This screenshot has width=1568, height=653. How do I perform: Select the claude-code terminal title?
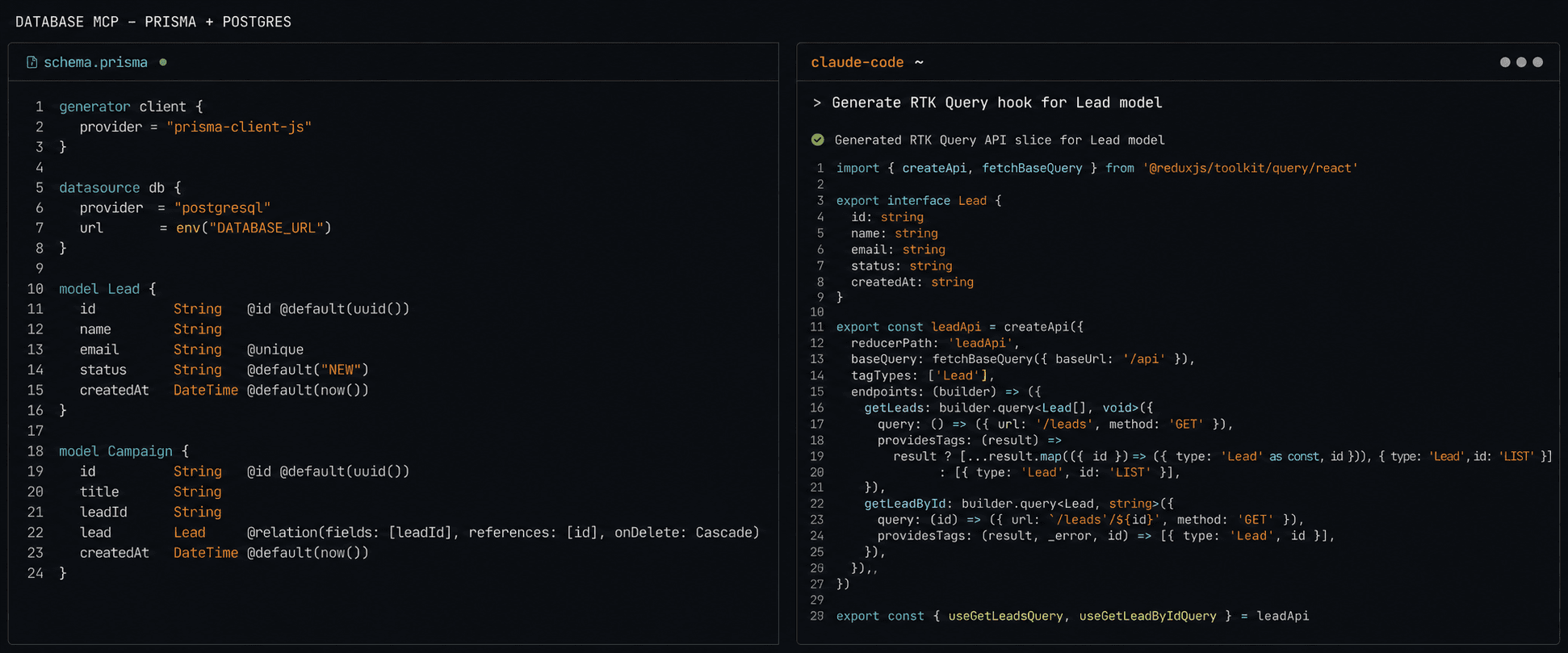tap(857, 62)
